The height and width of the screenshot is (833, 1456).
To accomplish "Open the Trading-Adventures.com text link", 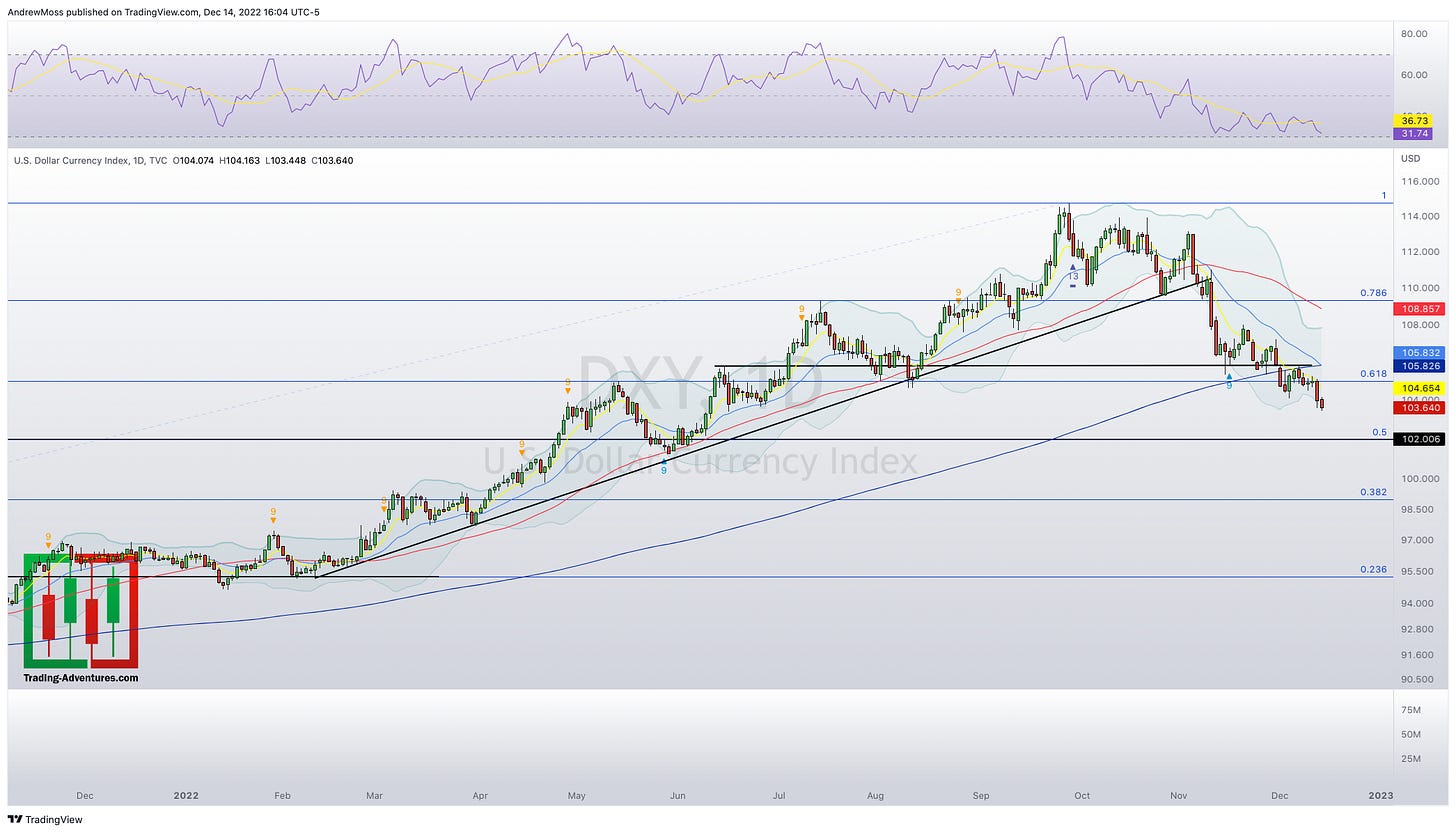I will point(81,678).
